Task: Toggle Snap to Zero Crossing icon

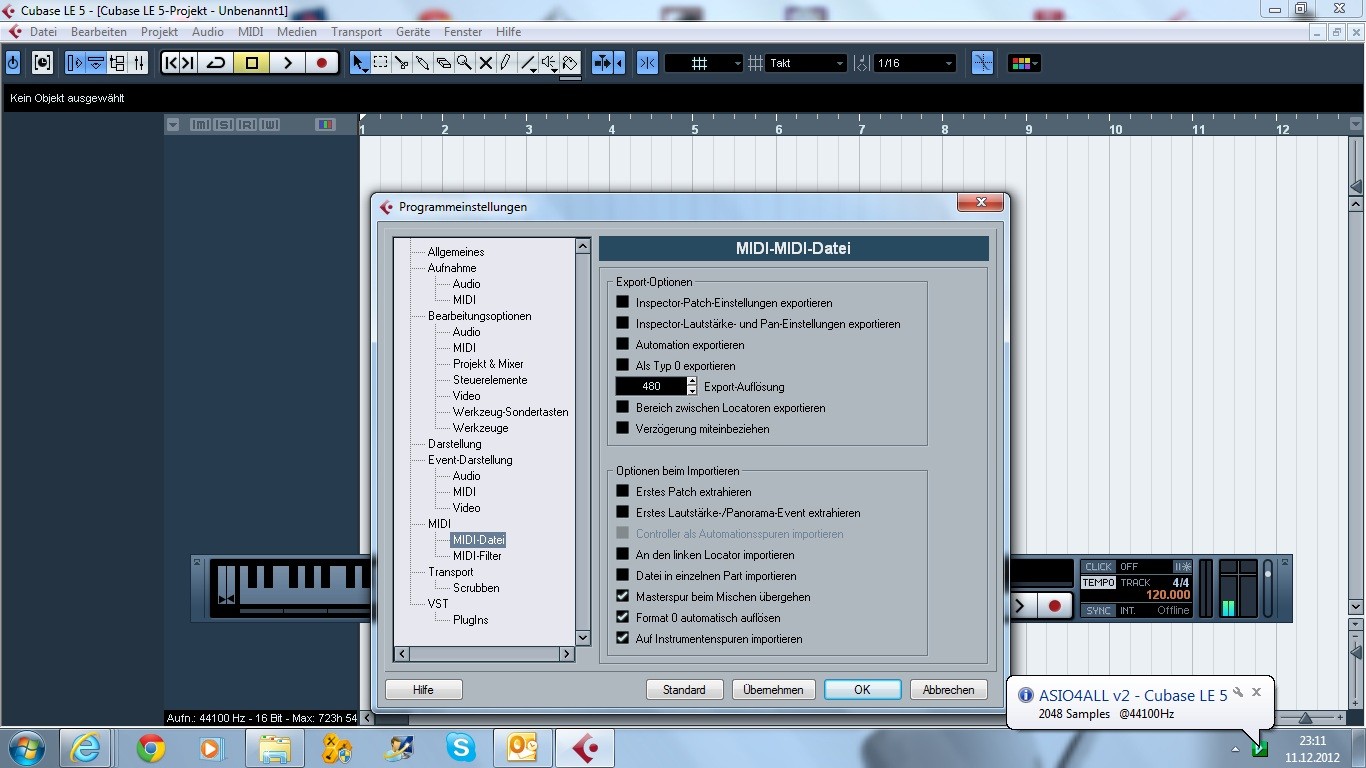Action: click(983, 63)
